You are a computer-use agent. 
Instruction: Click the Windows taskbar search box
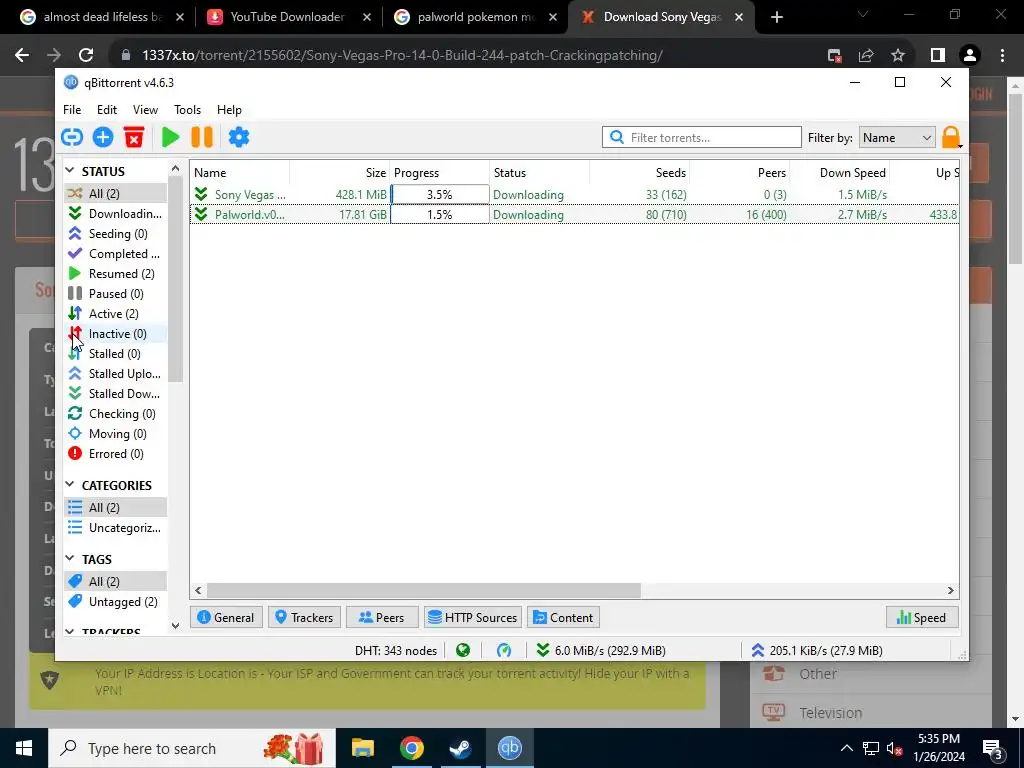click(x=192, y=748)
